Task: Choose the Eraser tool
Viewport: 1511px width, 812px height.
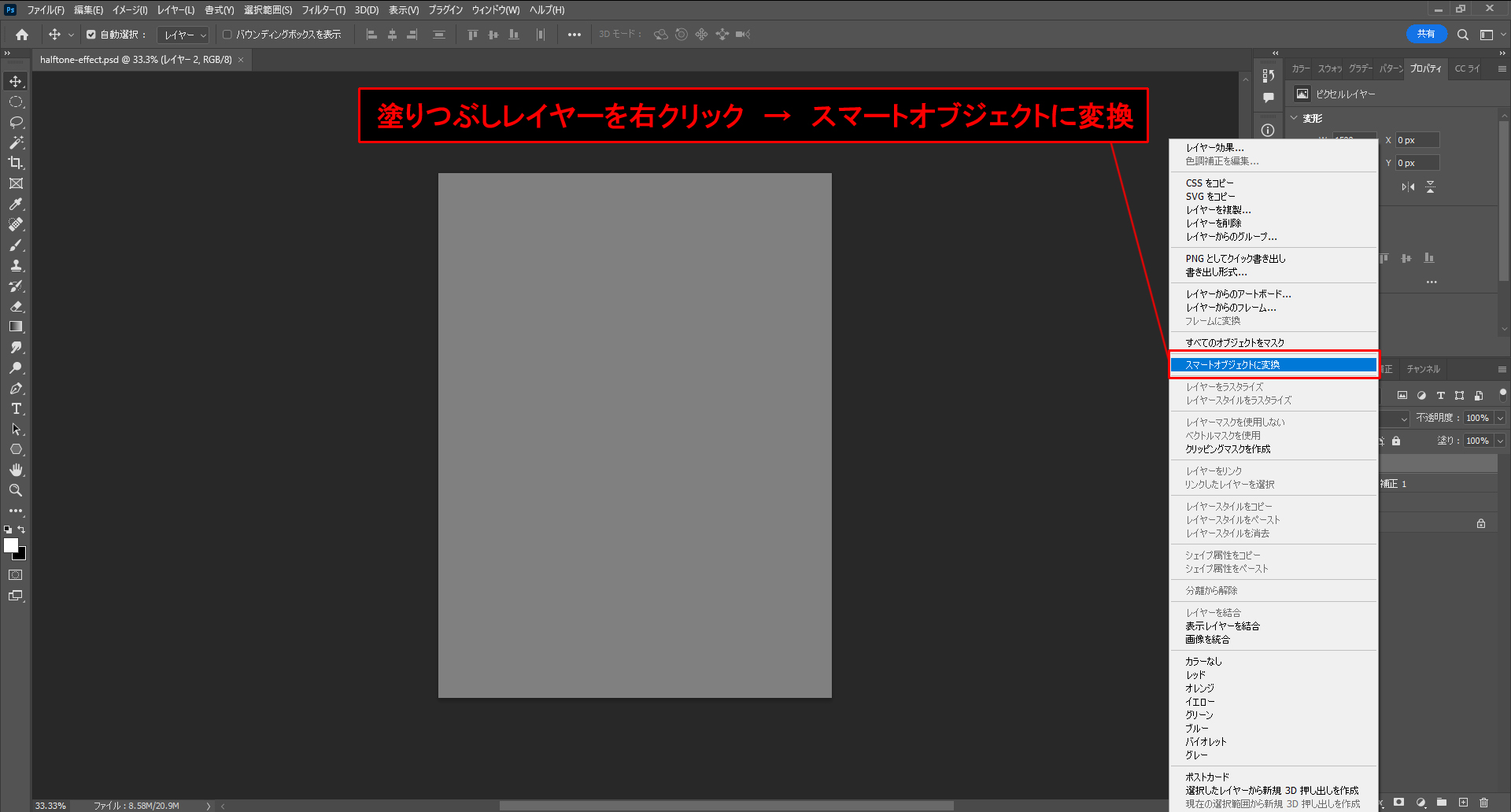Action: [x=16, y=306]
